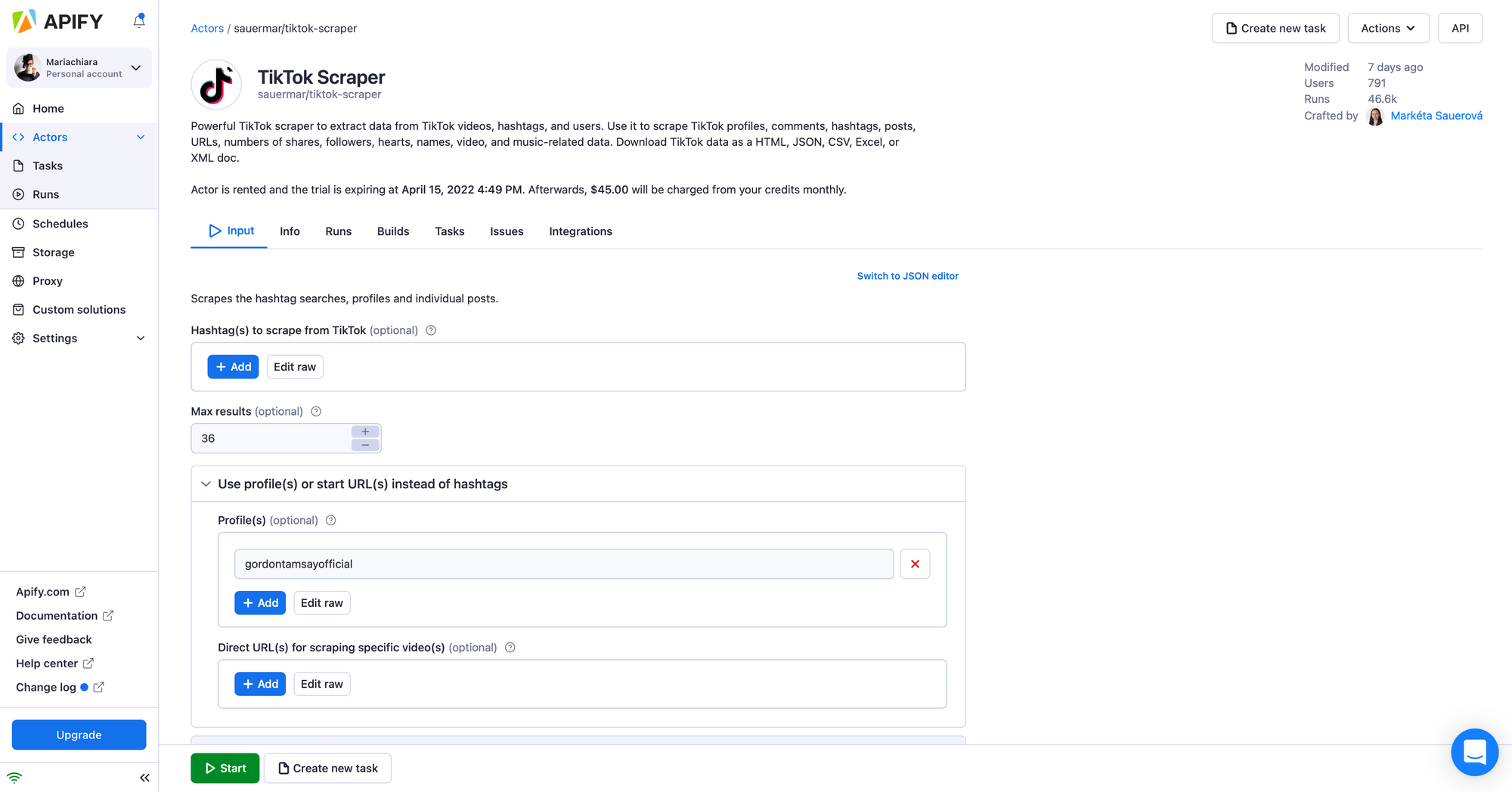Click the gordontamsayofficial profile input
The width and height of the screenshot is (1512, 792).
click(564, 564)
